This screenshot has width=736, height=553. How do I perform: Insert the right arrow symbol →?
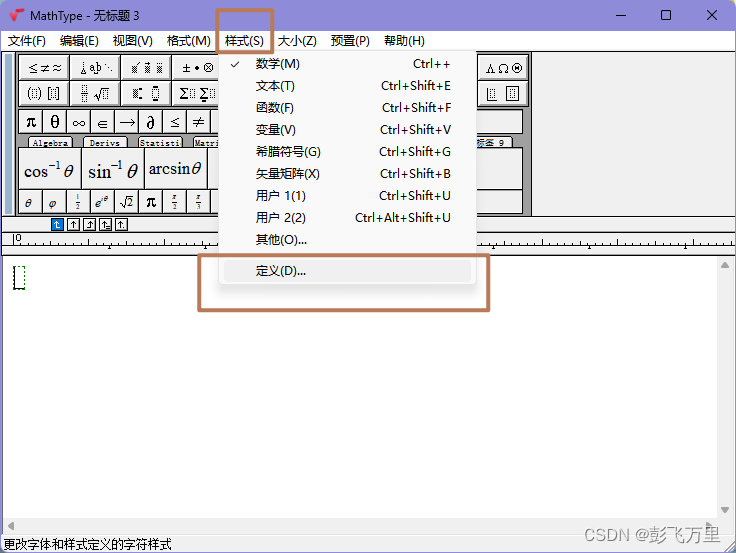(x=127, y=123)
